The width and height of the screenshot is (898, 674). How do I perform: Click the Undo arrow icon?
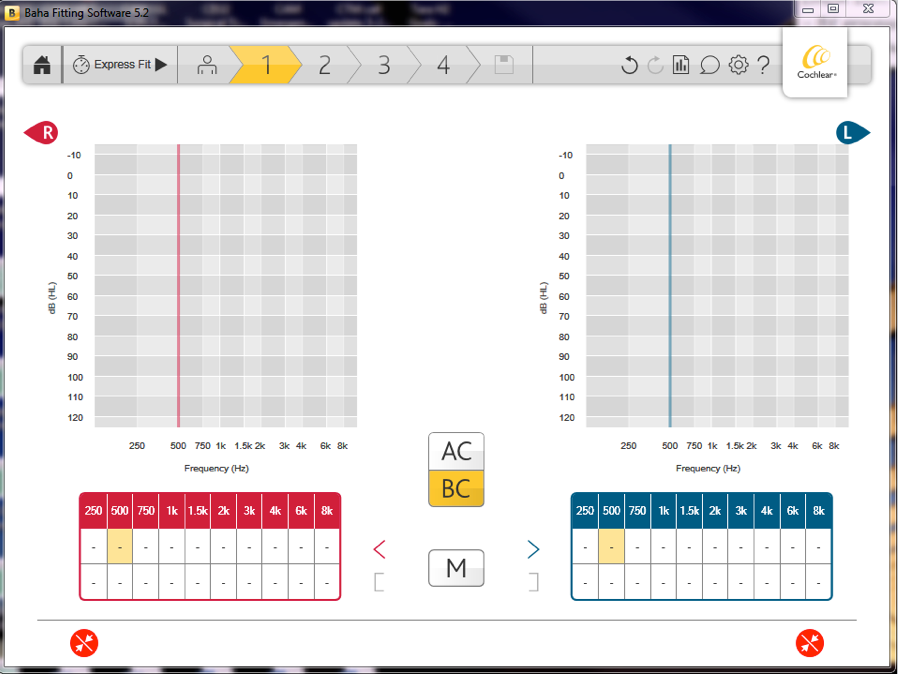[x=629, y=65]
